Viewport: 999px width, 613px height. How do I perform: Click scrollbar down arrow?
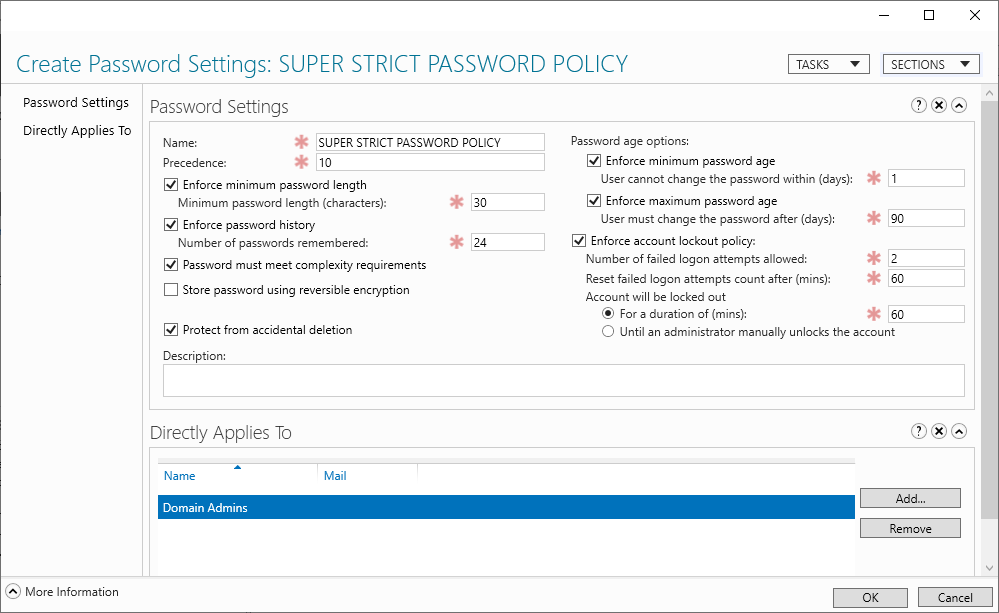(x=989, y=568)
